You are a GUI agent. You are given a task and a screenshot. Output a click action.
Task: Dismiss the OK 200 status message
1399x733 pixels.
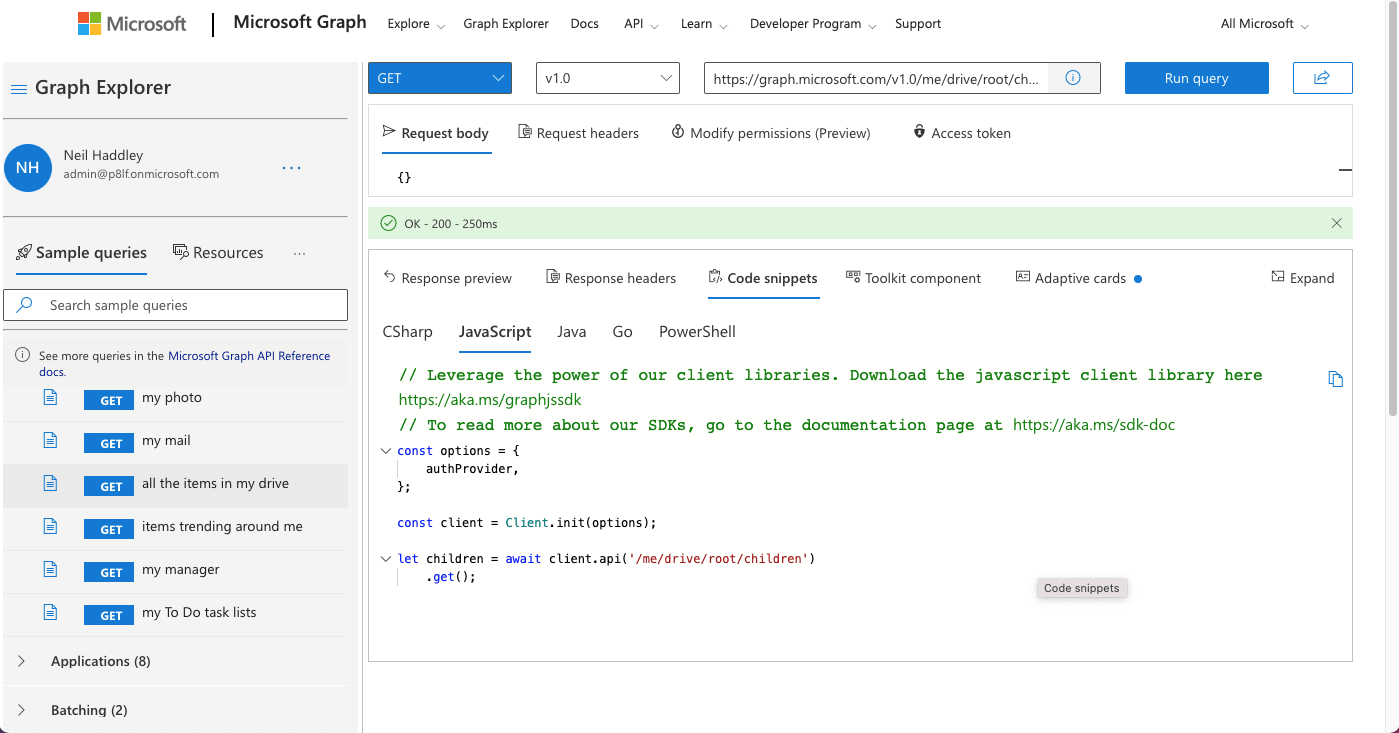pos(1336,224)
